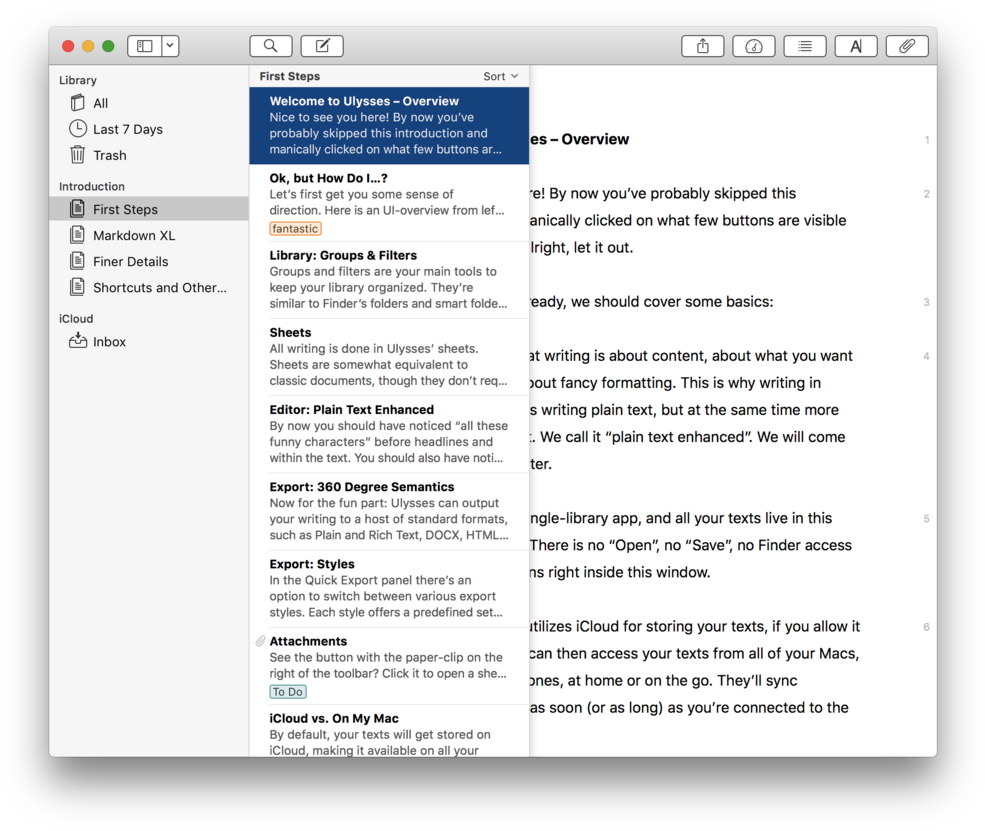Click the Finer Details sheet icon

click(77, 261)
